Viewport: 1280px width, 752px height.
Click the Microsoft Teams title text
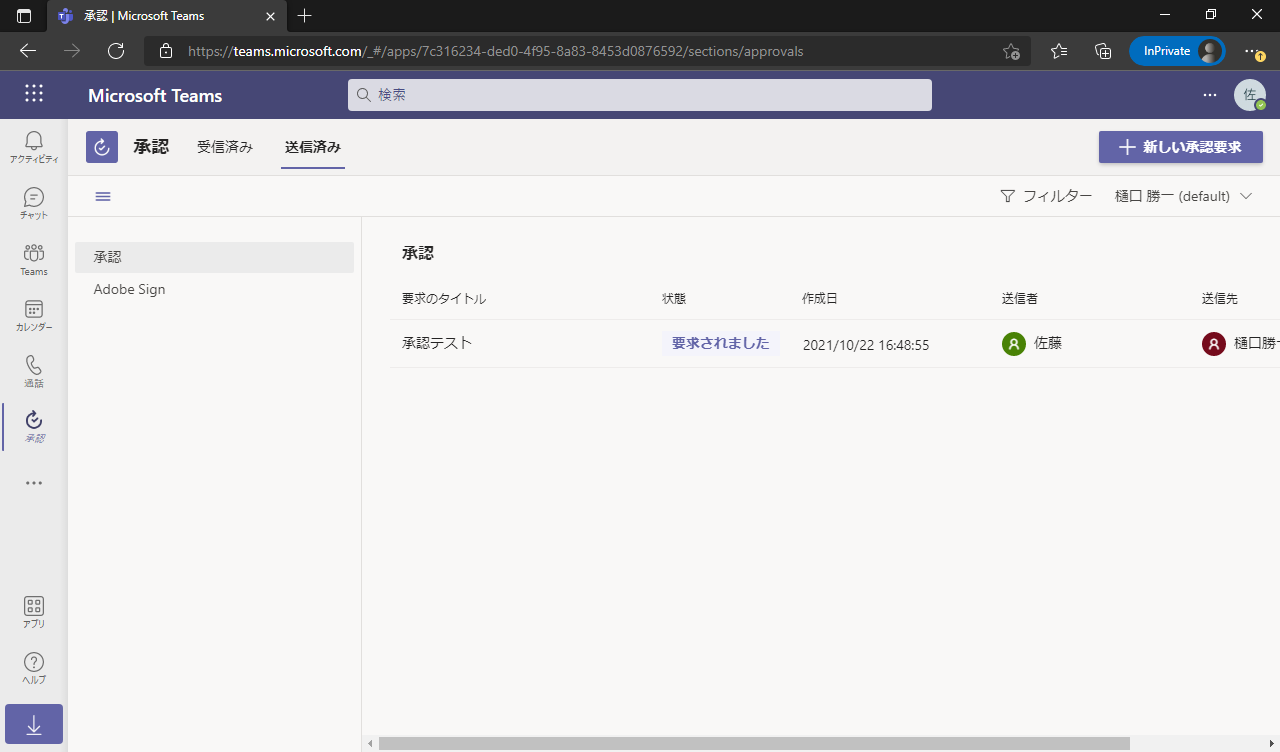click(x=155, y=96)
